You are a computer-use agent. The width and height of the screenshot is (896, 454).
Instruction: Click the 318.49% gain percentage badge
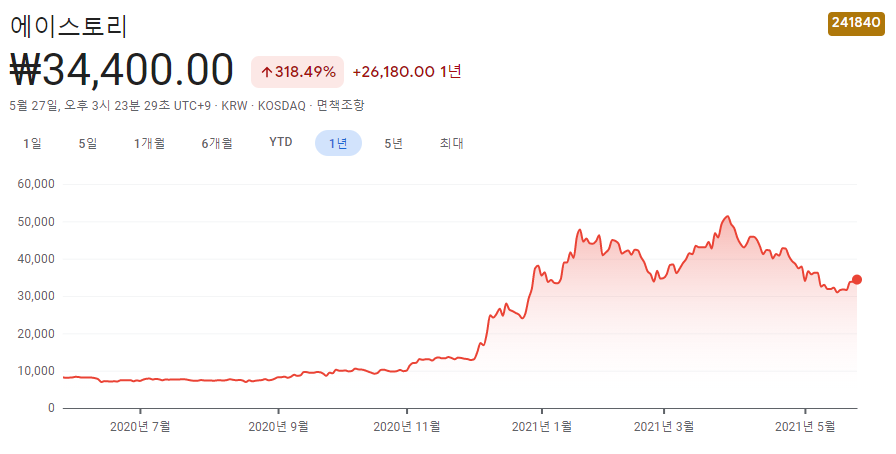coord(298,72)
